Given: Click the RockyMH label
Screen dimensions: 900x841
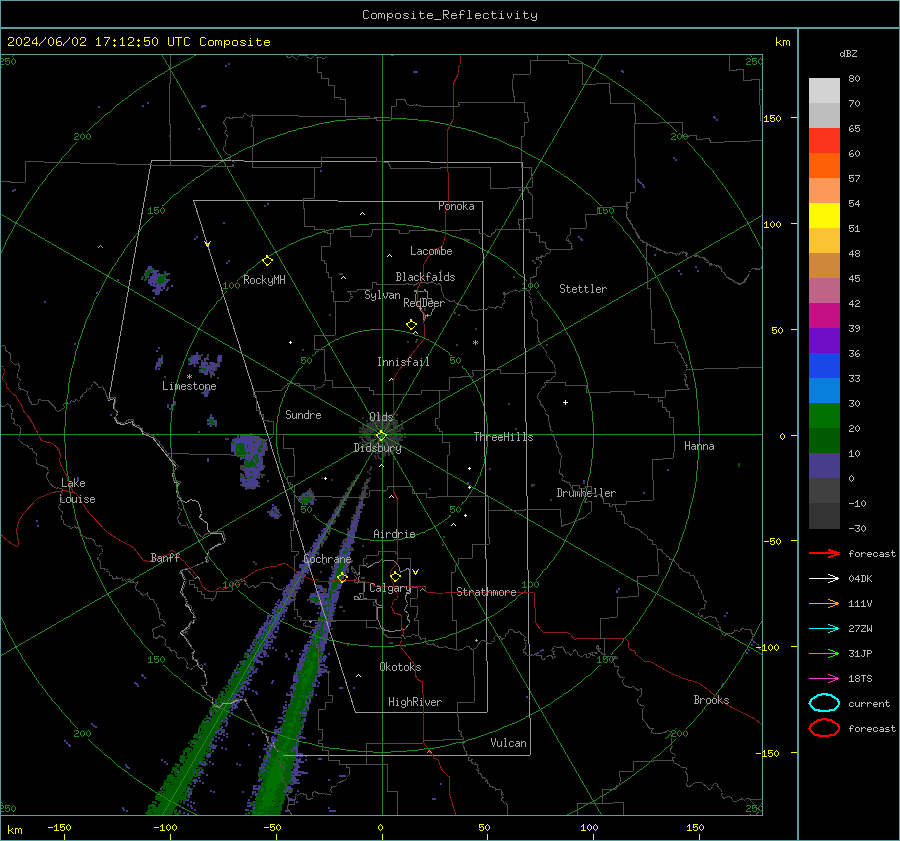Looking at the screenshot, I should [x=264, y=280].
